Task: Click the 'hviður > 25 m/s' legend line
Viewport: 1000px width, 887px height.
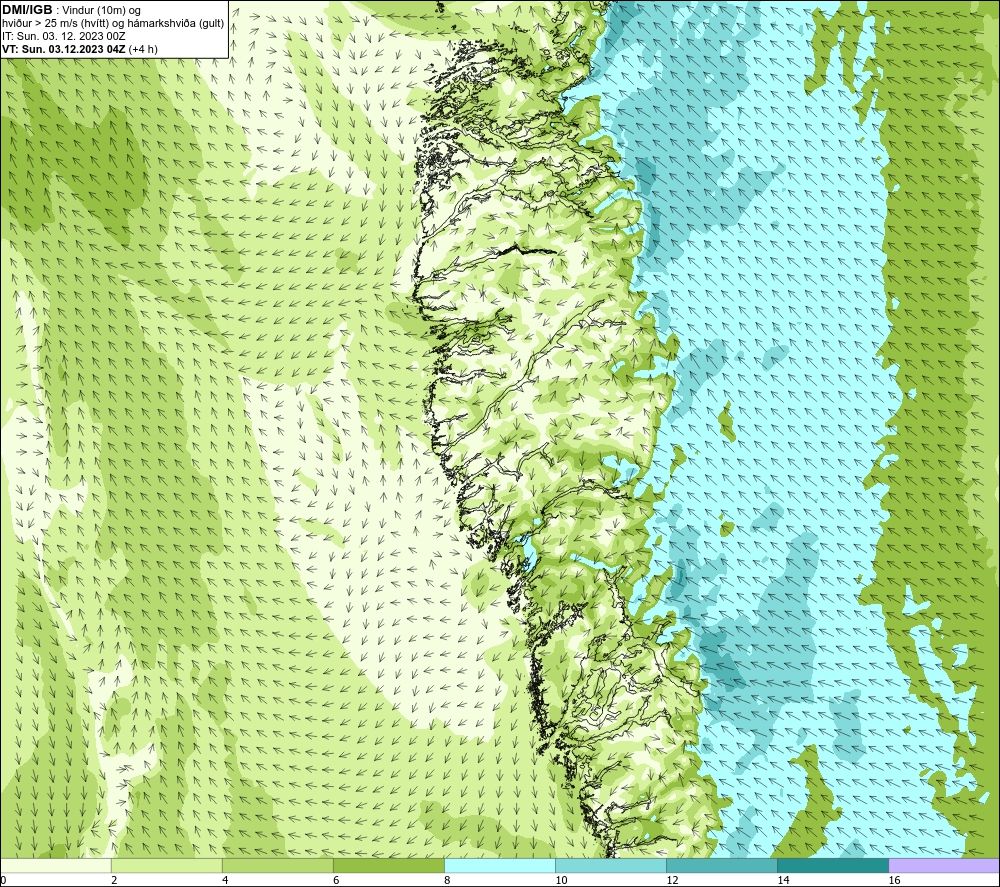Action: 114,24
